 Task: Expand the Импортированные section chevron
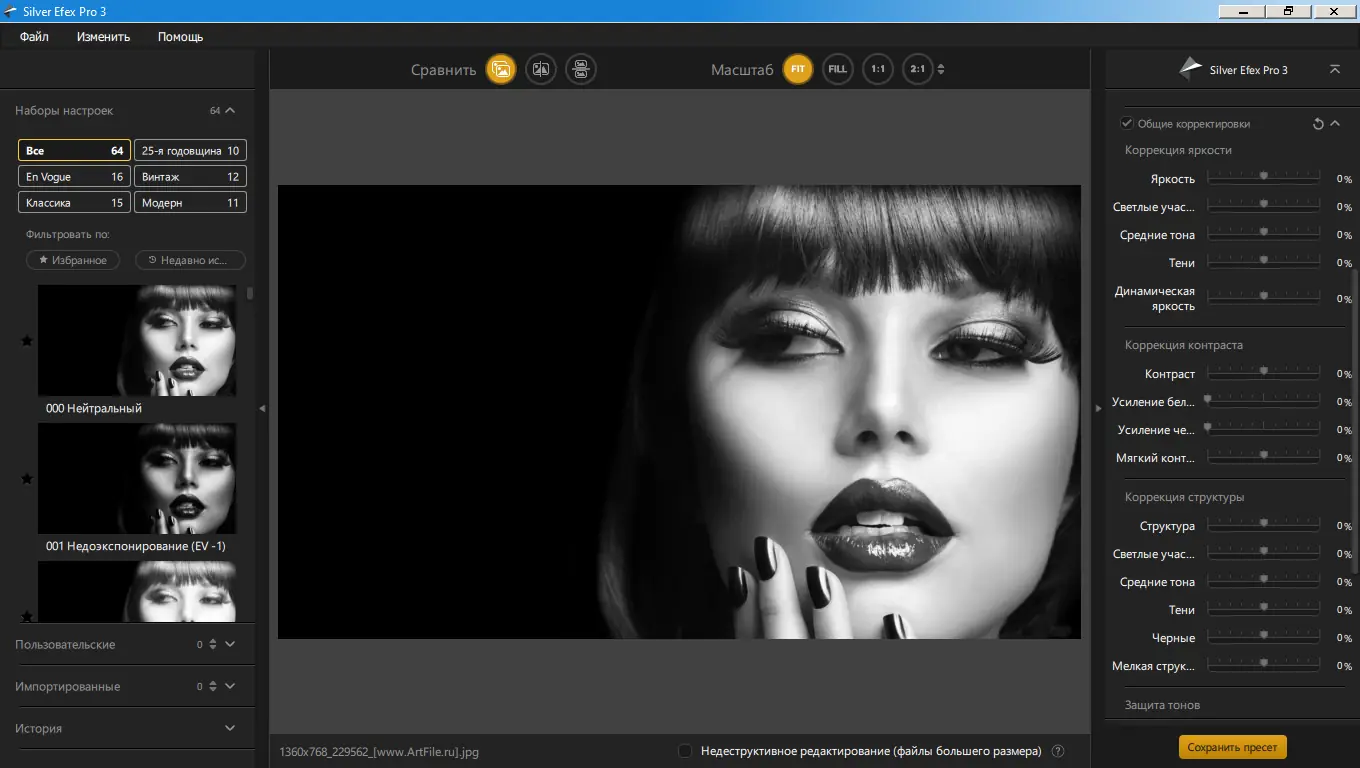point(230,687)
